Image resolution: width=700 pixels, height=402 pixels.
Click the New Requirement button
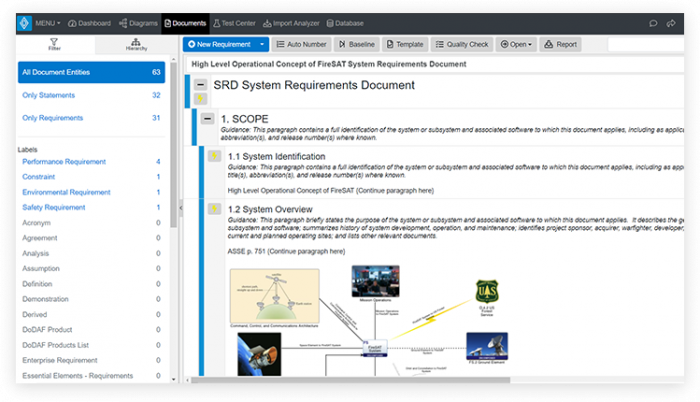pos(219,44)
